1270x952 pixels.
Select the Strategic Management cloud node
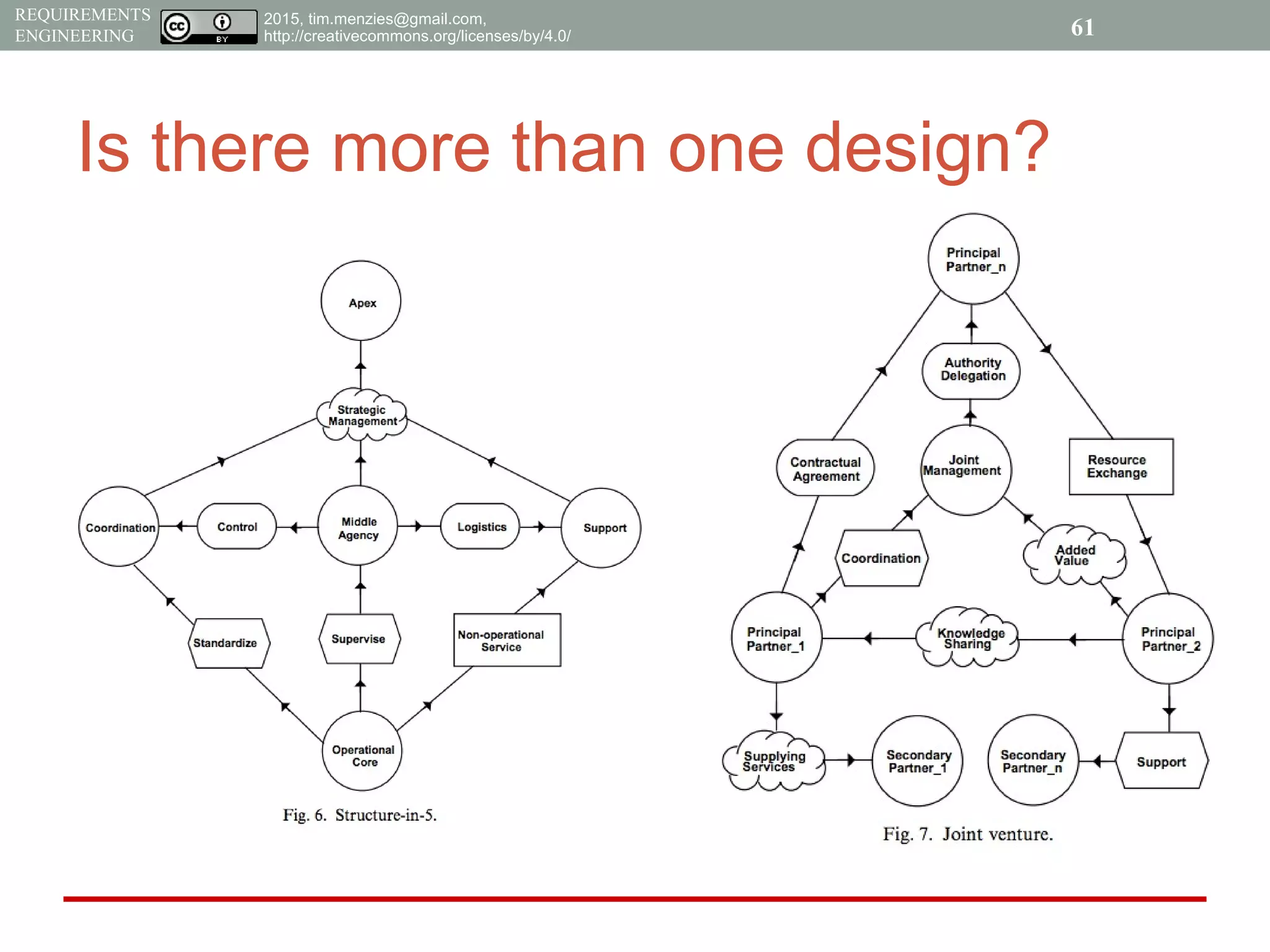pyautogui.click(x=362, y=415)
